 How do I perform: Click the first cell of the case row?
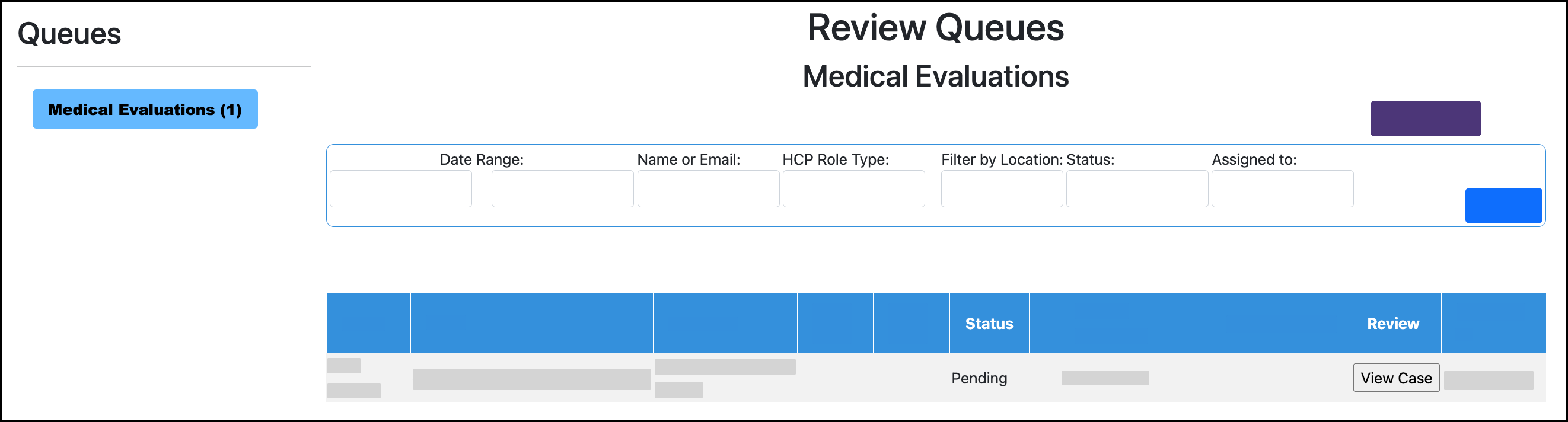coord(368,378)
